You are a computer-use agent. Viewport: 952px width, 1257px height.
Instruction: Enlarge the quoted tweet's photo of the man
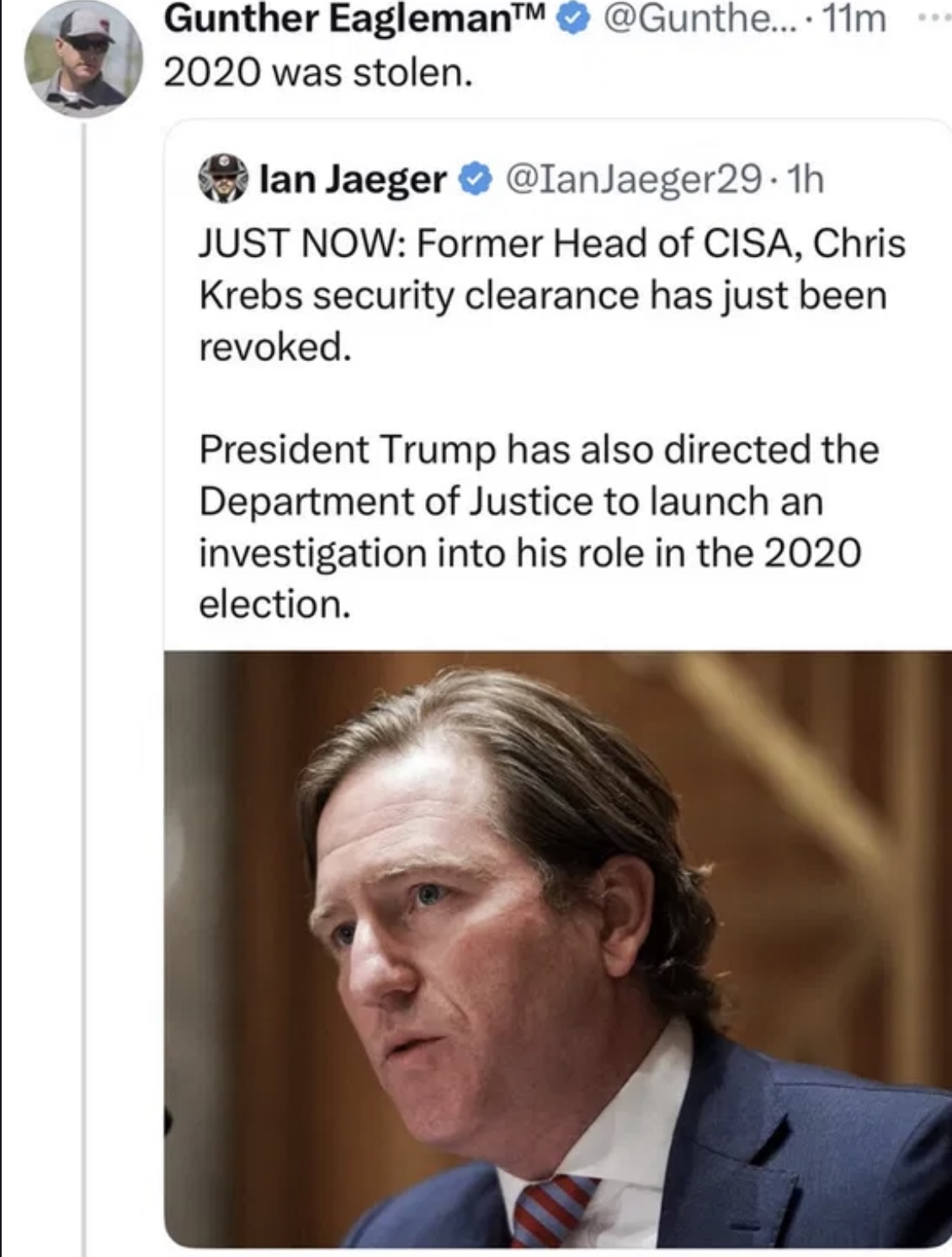[x=557, y=947]
